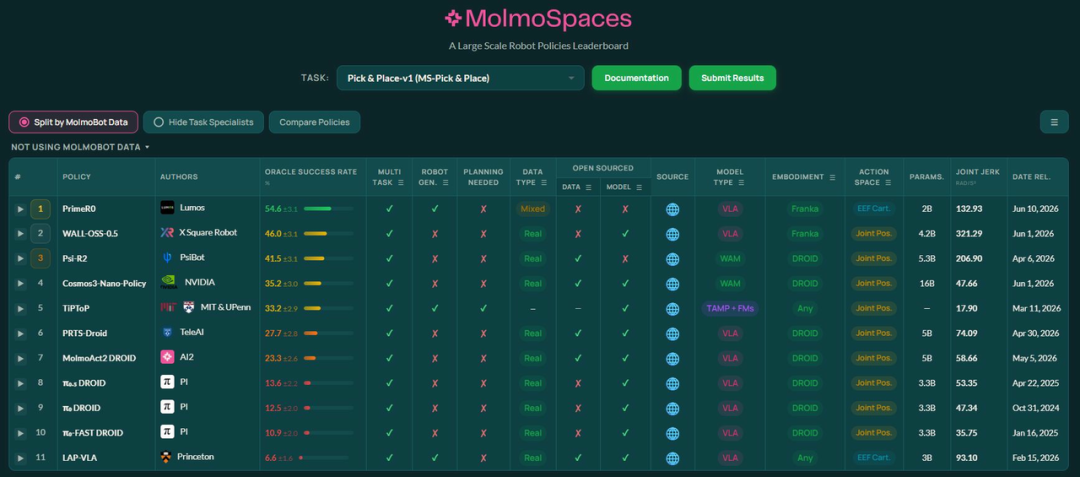Open the source globe link for TiPToP

(x=672, y=308)
